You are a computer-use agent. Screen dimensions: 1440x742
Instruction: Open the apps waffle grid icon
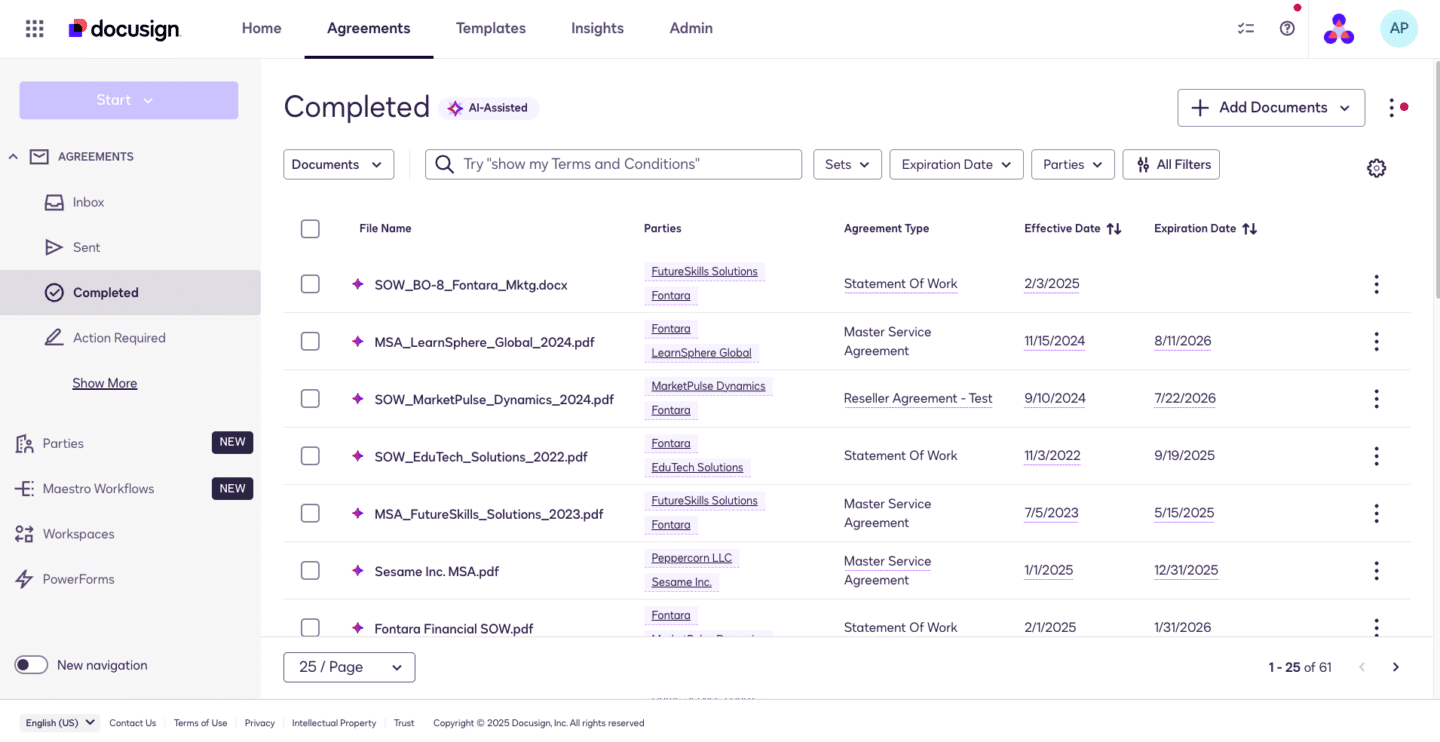[x=34, y=28]
